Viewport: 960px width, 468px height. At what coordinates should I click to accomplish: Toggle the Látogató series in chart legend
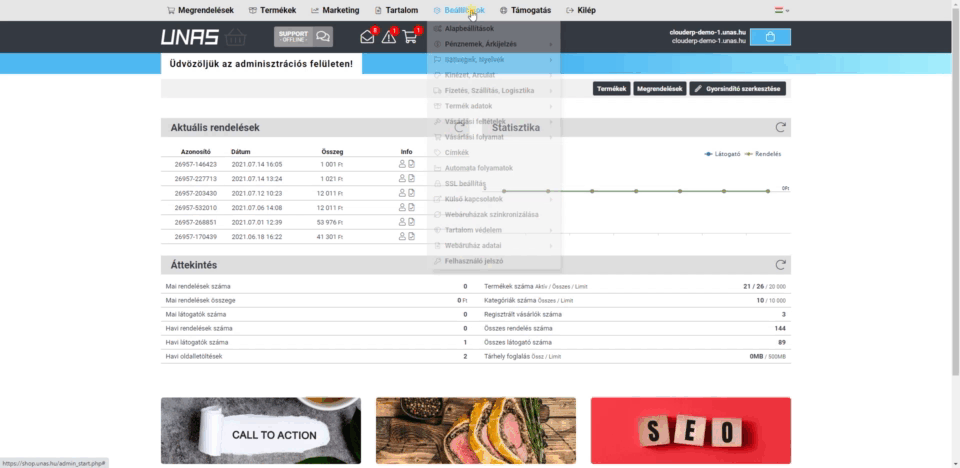pyautogui.click(x=722, y=154)
